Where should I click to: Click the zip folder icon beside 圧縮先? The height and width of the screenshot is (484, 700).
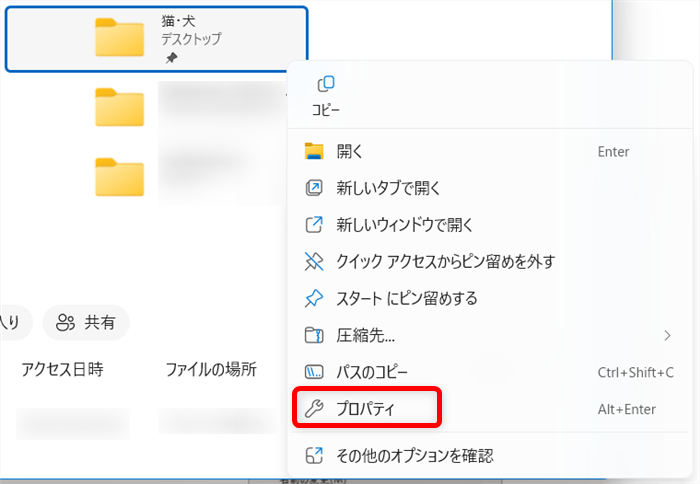click(314, 335)
